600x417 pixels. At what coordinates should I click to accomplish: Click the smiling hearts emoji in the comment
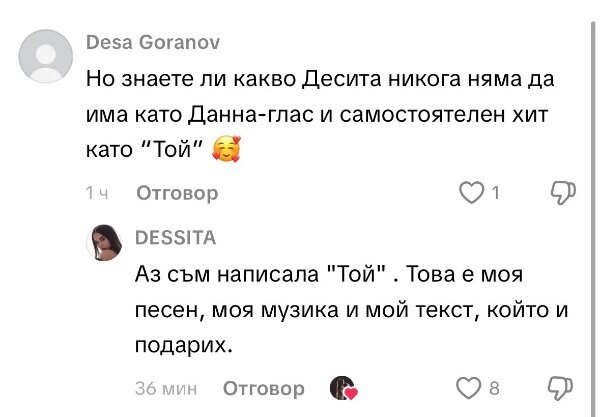230,150
